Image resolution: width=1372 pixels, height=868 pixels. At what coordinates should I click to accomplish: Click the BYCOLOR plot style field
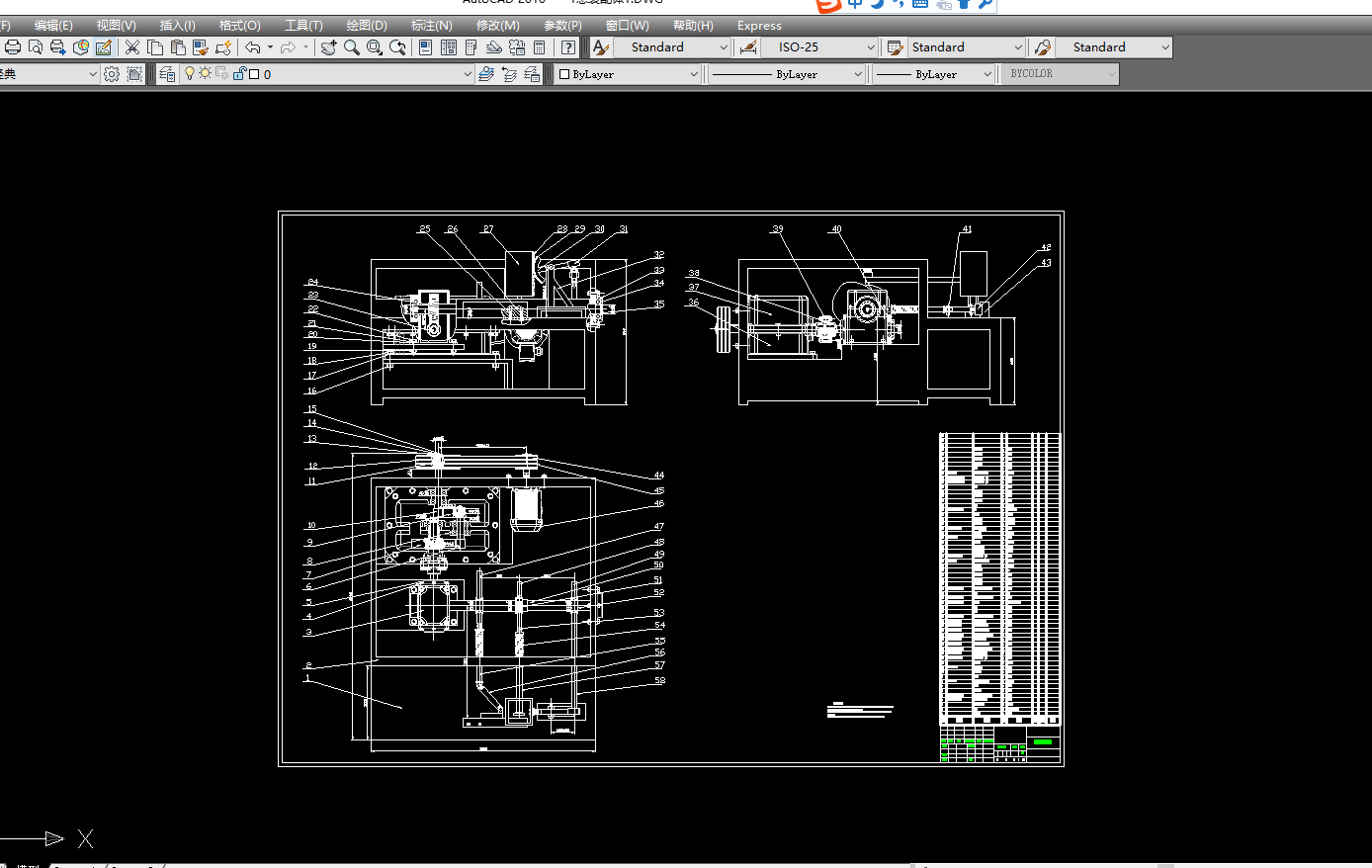click(1062, 74)
